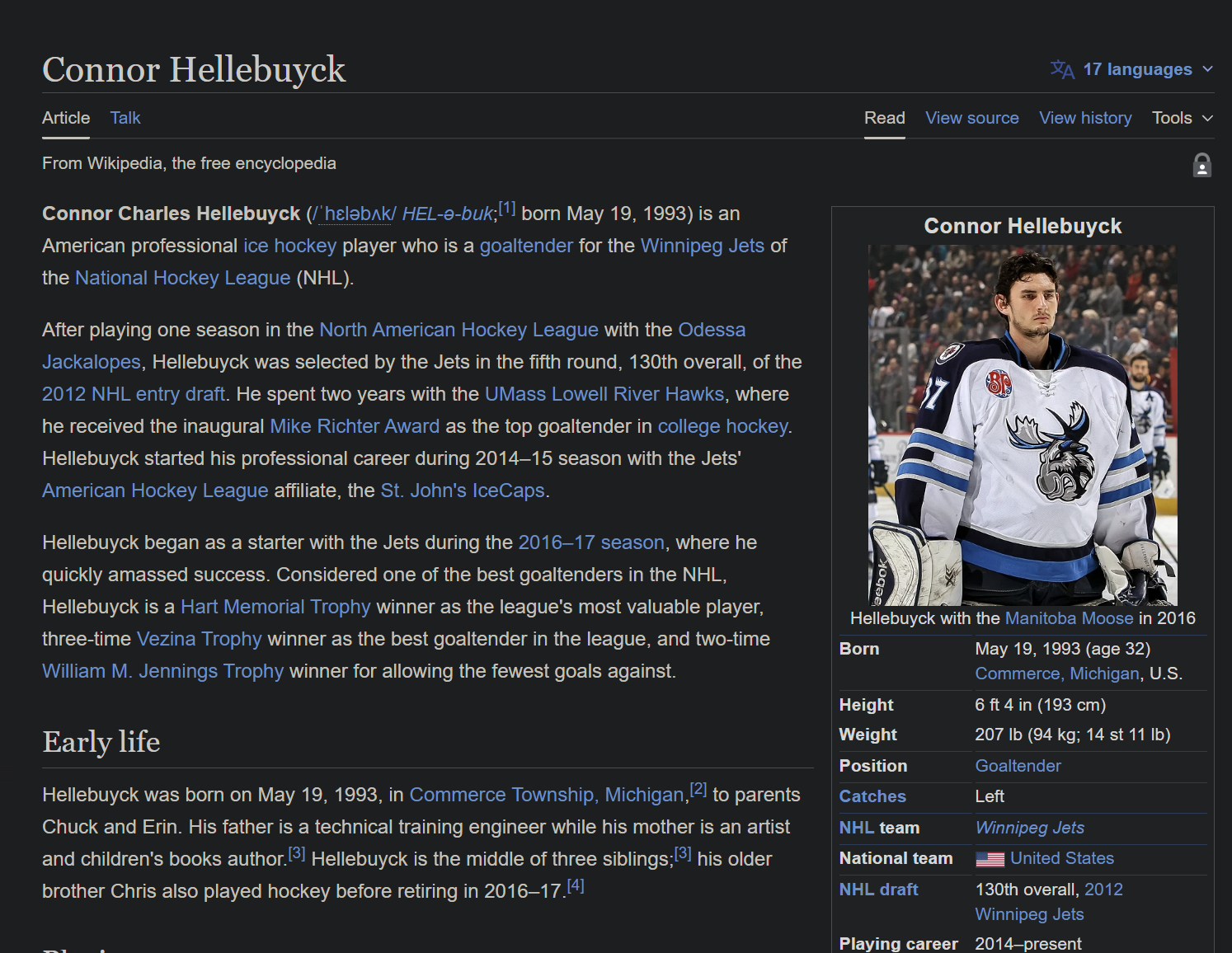This screenshot has width=1232, height=953.
Task: Switch to the Talk tab
Action: click(125, 118)
